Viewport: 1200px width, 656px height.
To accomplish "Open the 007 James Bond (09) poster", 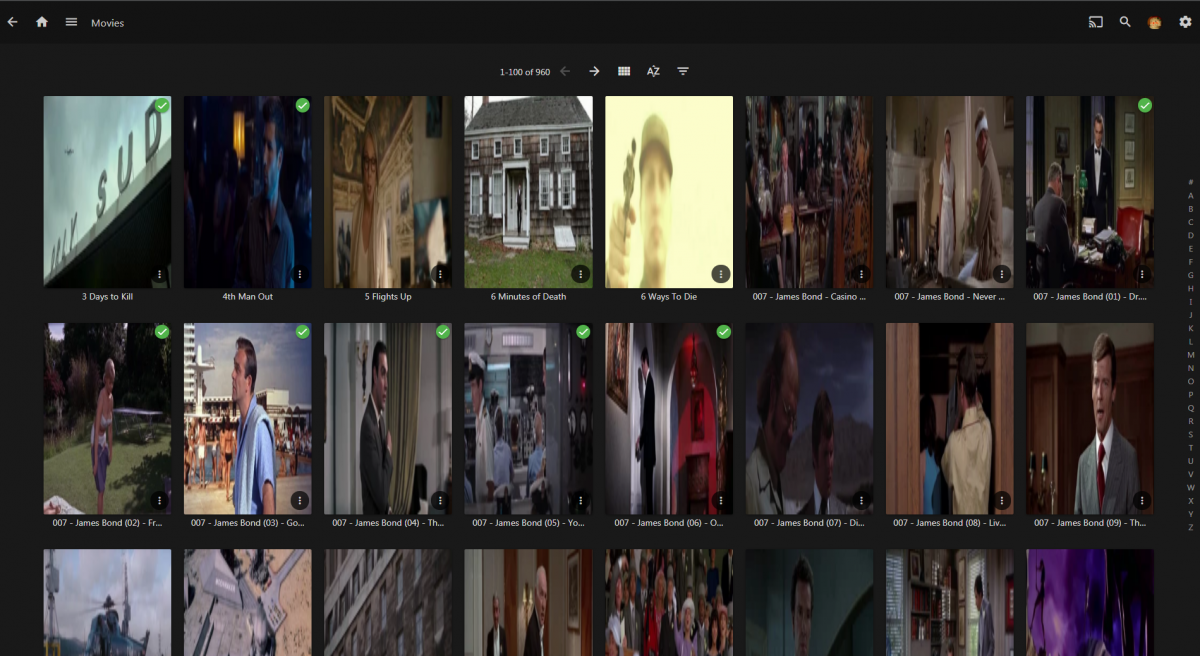I will pos(1089,417).
